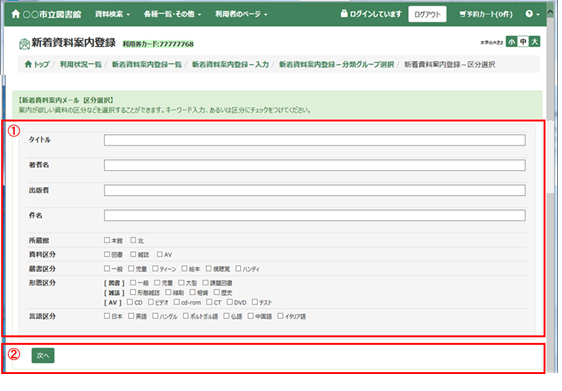The width and height of the screenshot is (562, 391).
Task: Check the 英語 language checkbox
Action: (x=131, y=316)
